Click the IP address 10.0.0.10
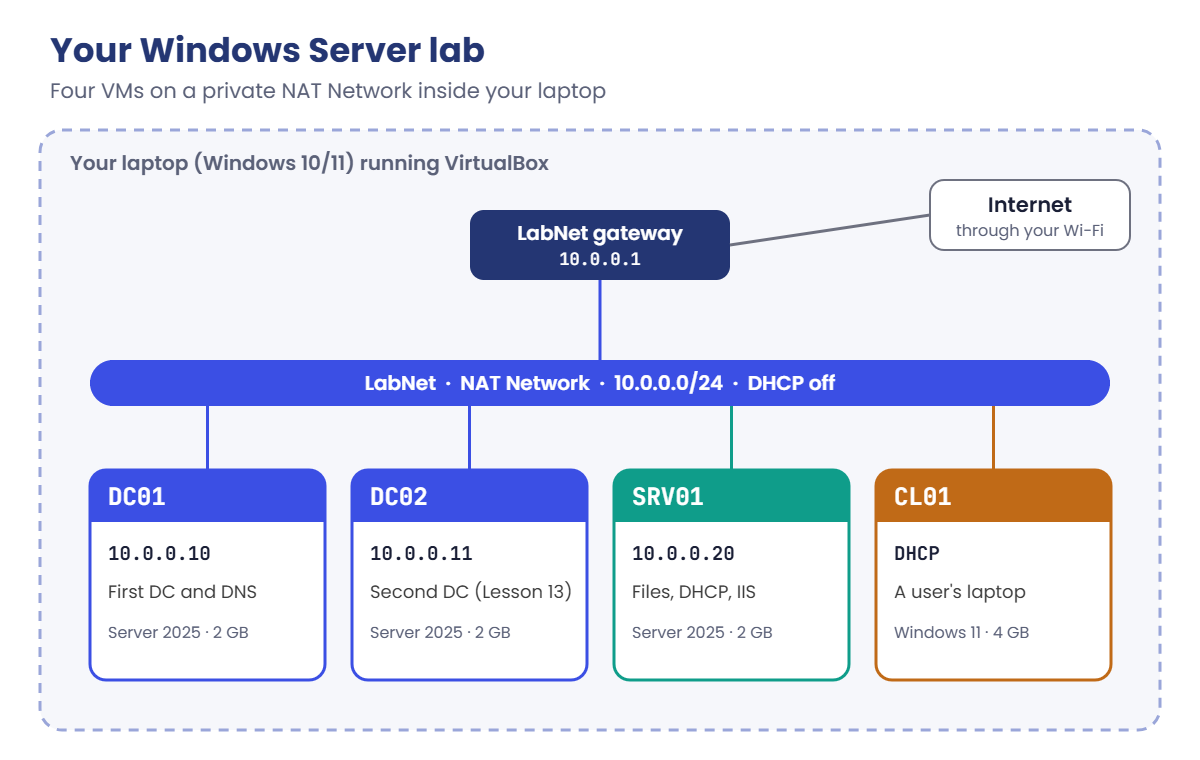The width and height of the screenshot is (1200, 760). 159,554
